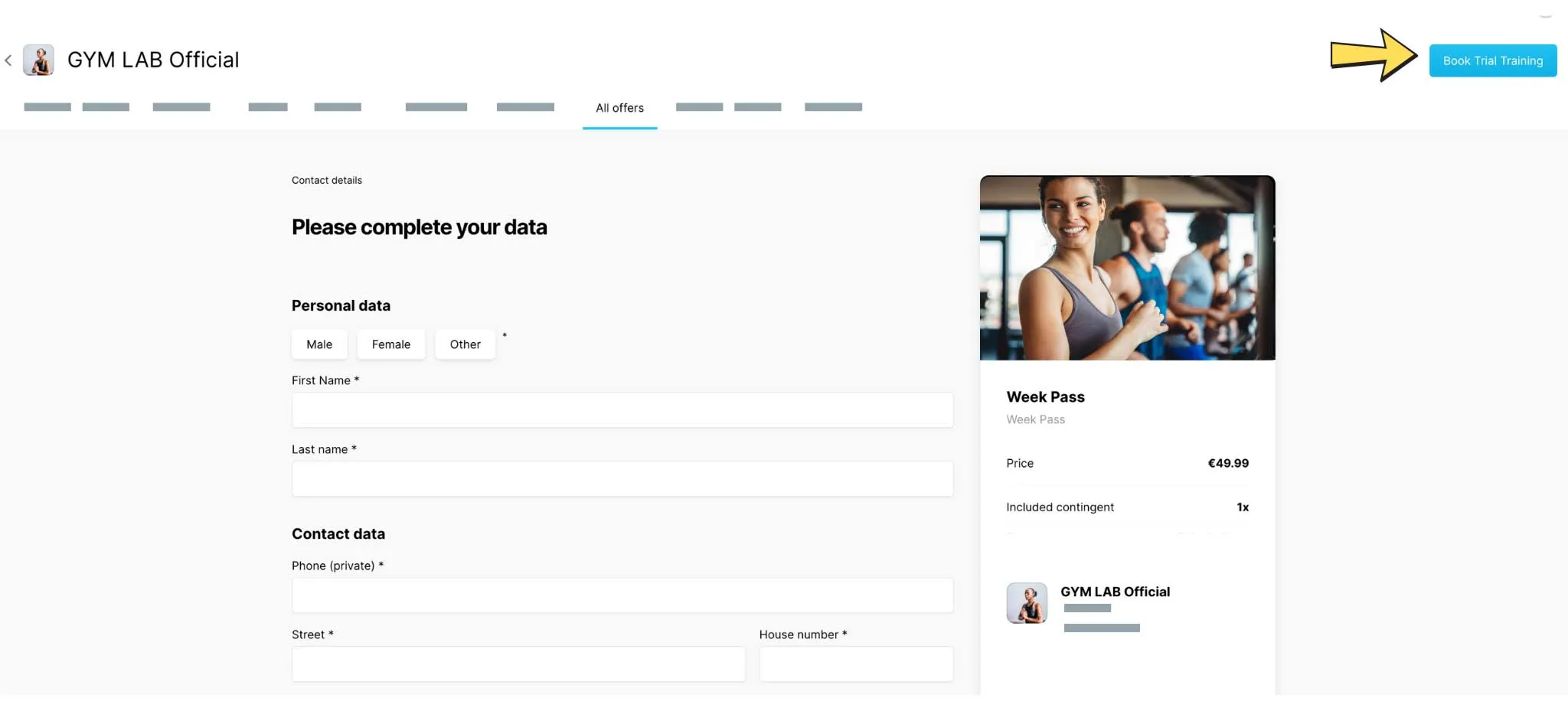
Task: Click the Book Trial Training button
Action: [1492, 60]
